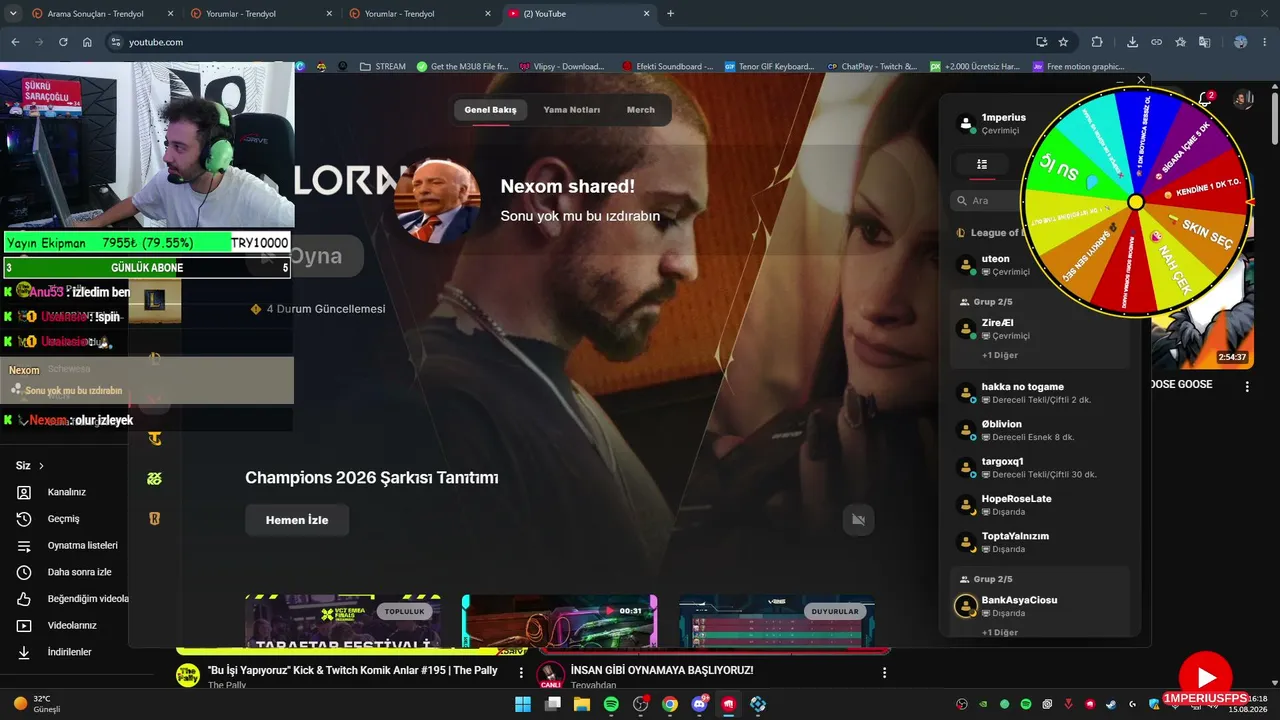
Task: Select friend Øblivion in friends list
Action: click(x=1040, y=430)
